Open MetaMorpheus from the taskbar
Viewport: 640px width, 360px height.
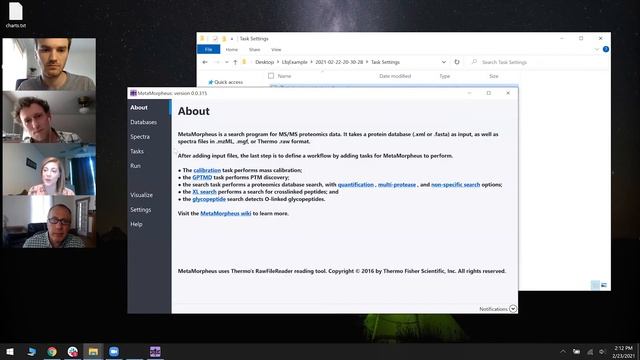155,351
